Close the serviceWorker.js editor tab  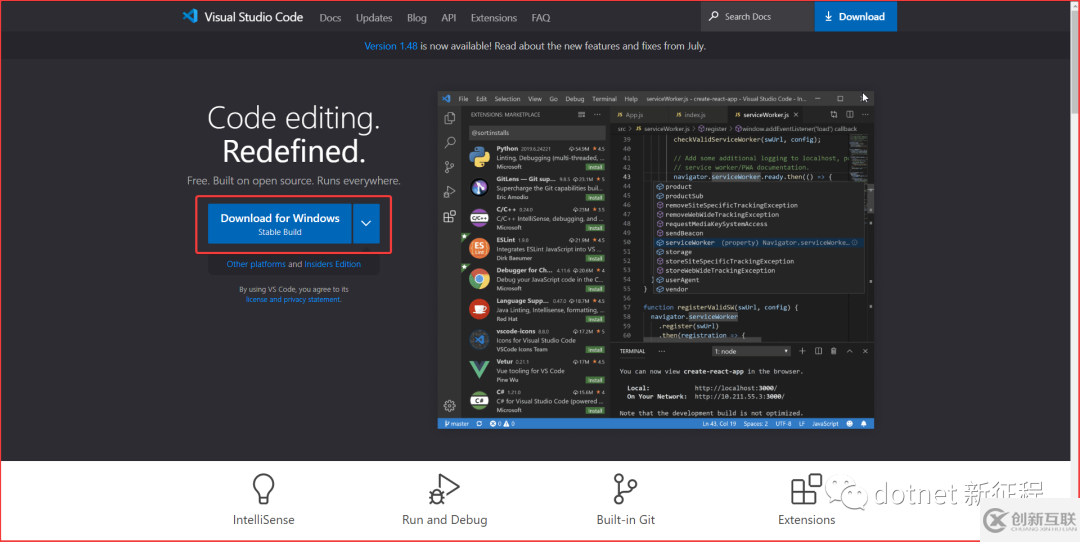tap(796, 115)
